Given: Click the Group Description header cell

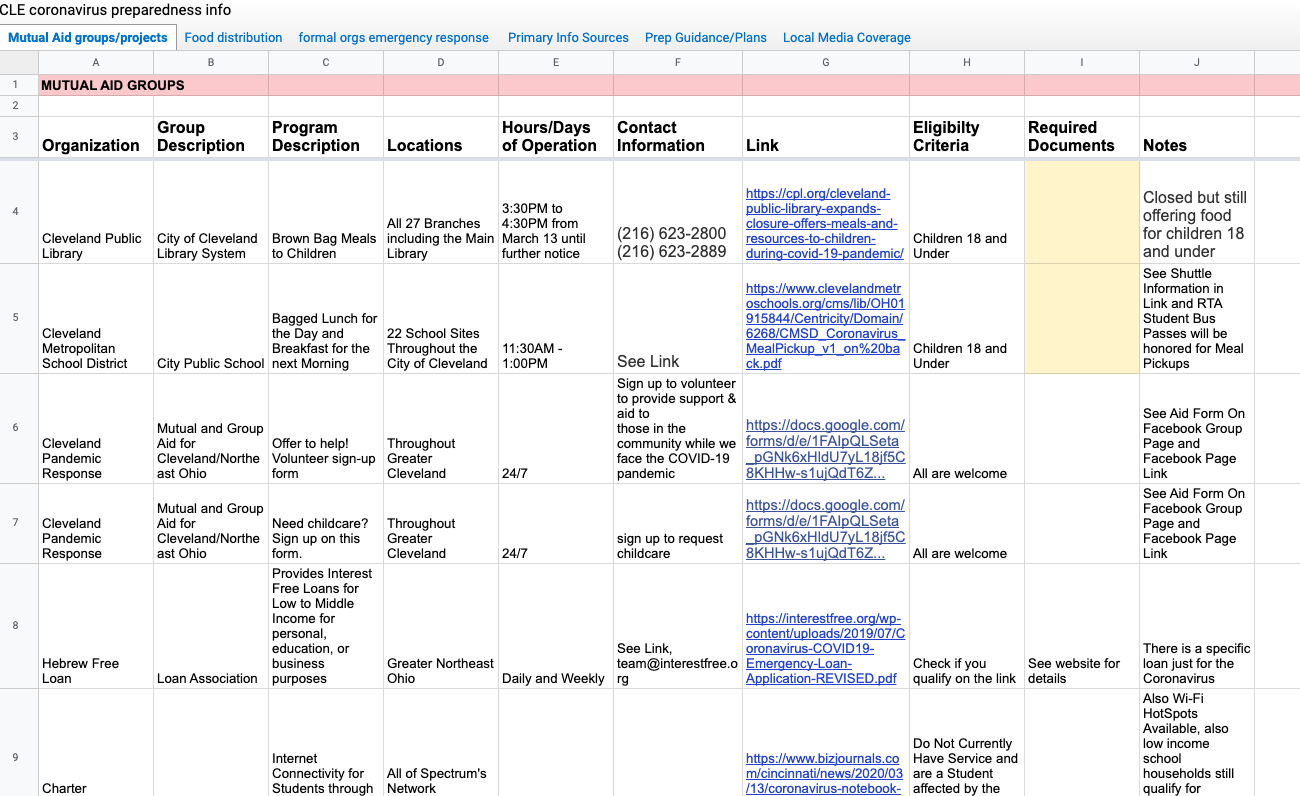Looking at the screenshot, I should [x=211, y=137].
